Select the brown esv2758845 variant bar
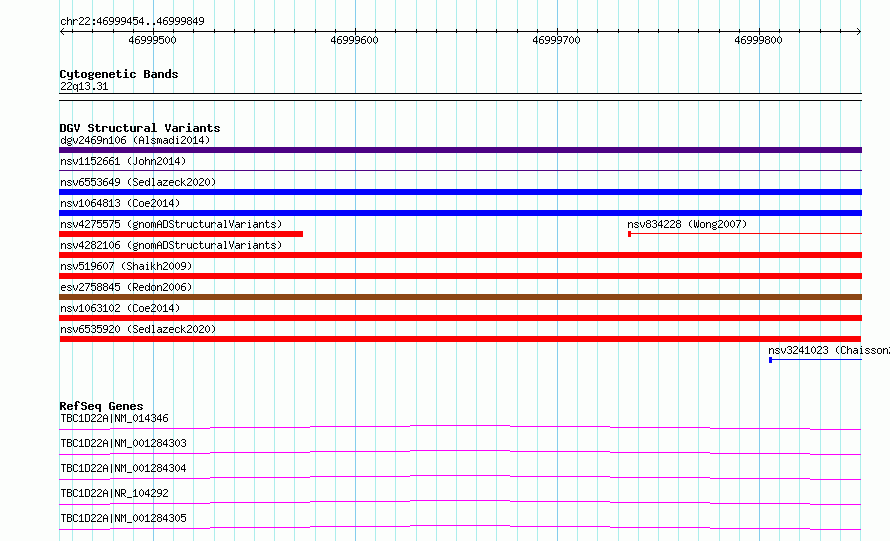The width and height of the screenshot is (890, 541). click(x=460, y=297)
